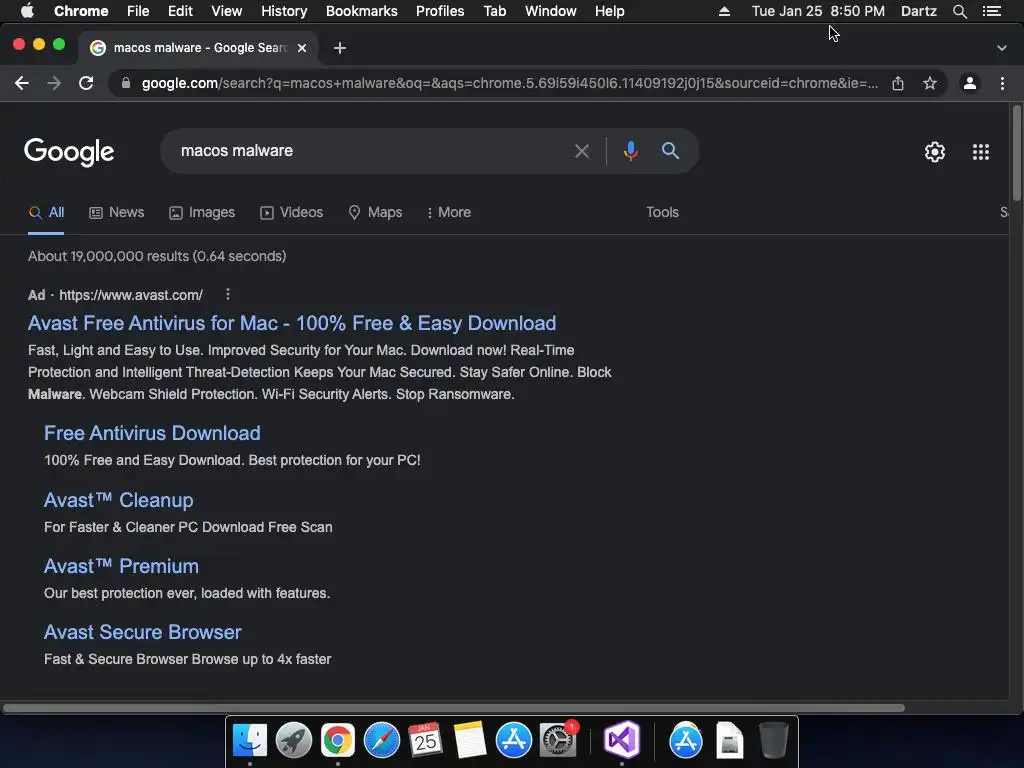Viewport: 1024px width, 768px height.
Task: Open the Profiles menu
Action: point(440,11)
